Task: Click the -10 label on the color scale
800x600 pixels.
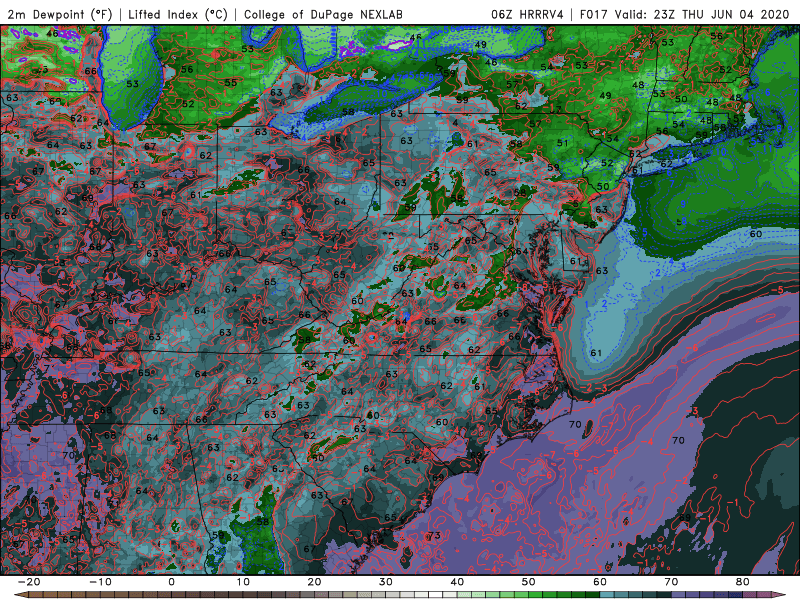Action: click(100, 582)
